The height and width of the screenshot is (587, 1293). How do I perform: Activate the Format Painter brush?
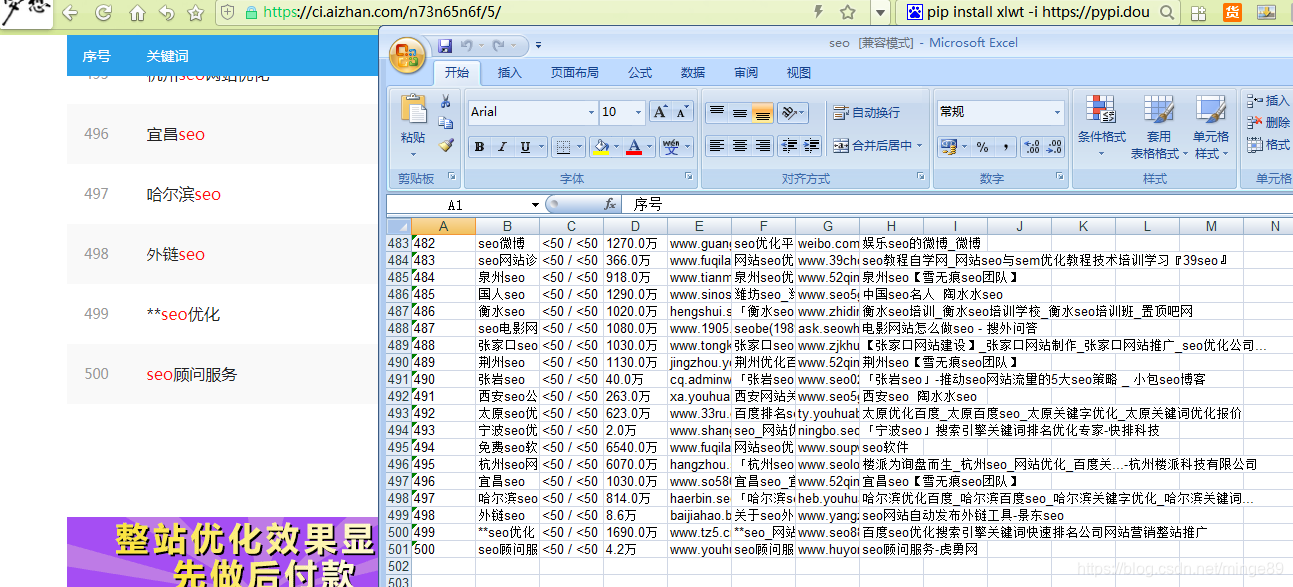pyautogui.click(x=446, y=145)
